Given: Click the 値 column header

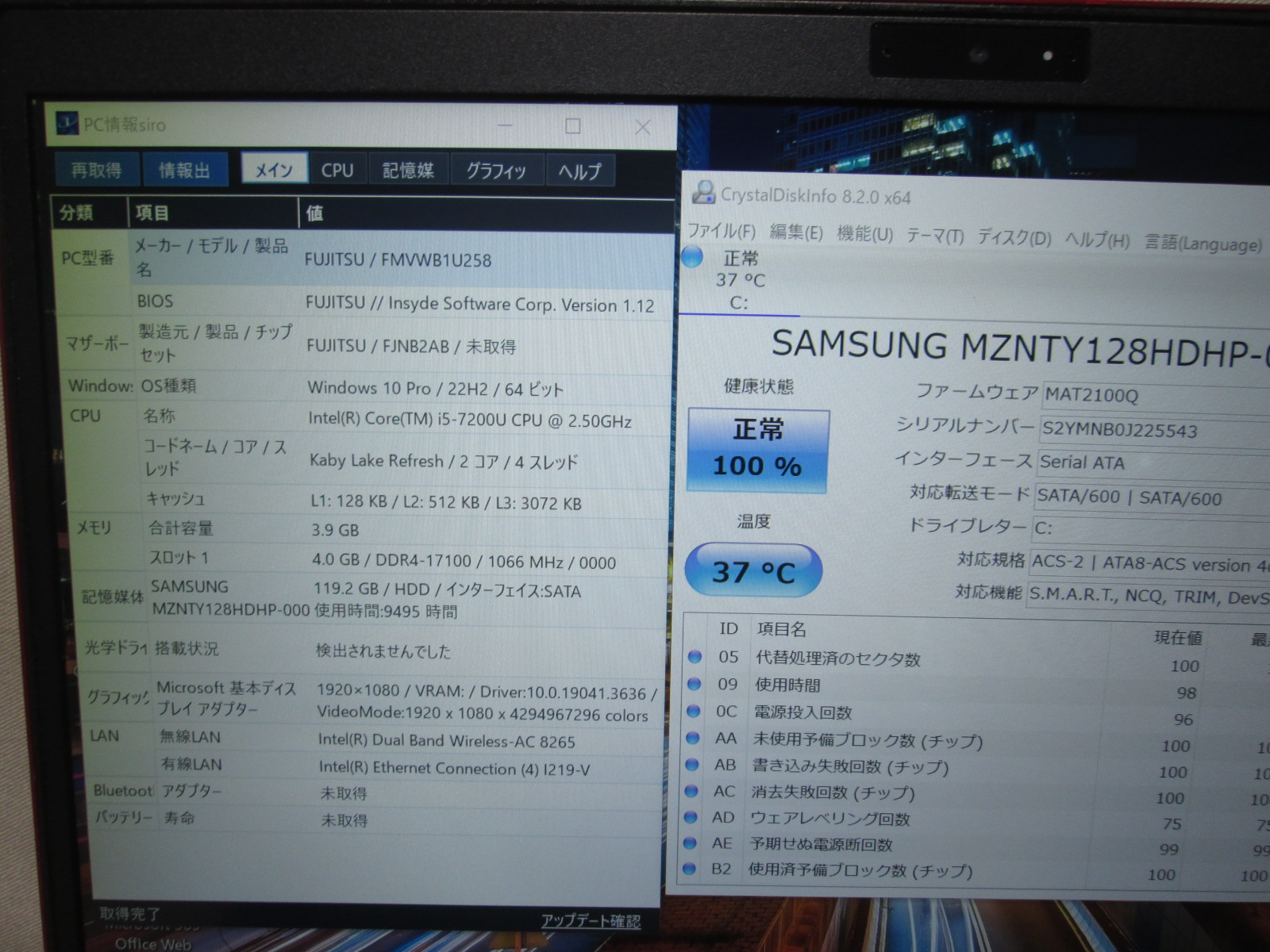Looking at the screenshot, I should tap(487, 214).
